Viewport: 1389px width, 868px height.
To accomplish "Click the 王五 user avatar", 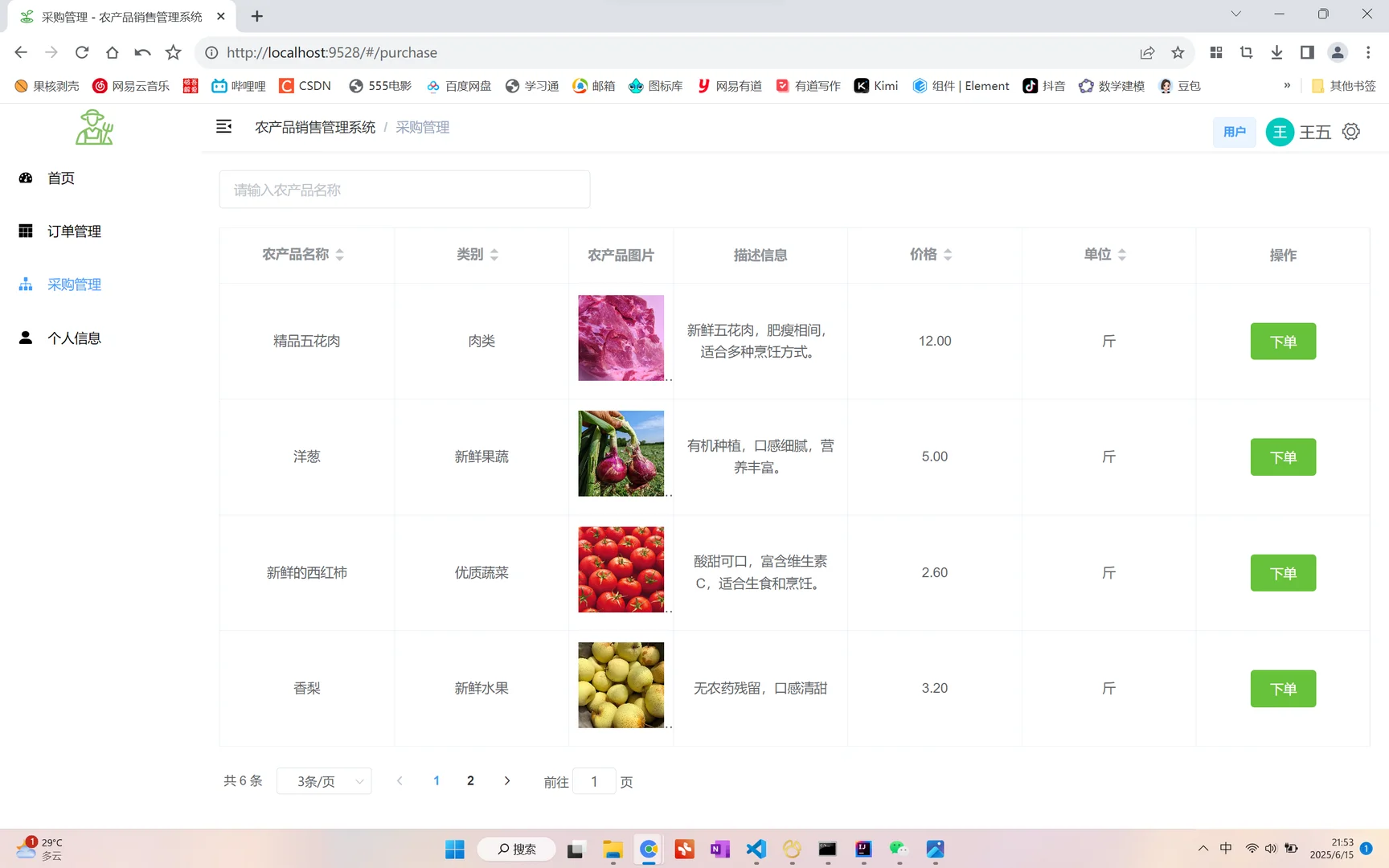I will coord(1280,132).
